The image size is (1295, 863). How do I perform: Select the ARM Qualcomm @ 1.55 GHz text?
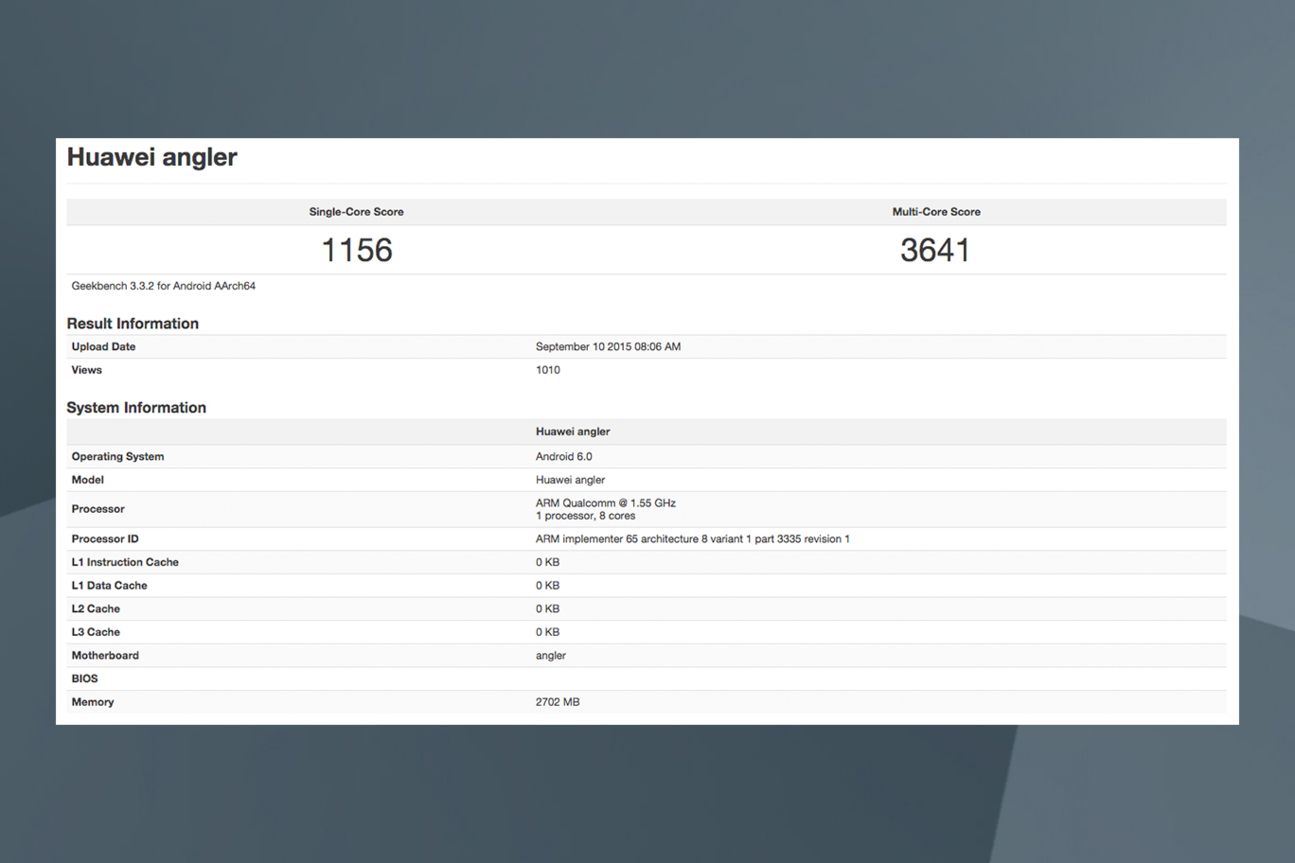click(x=599, y=503)
